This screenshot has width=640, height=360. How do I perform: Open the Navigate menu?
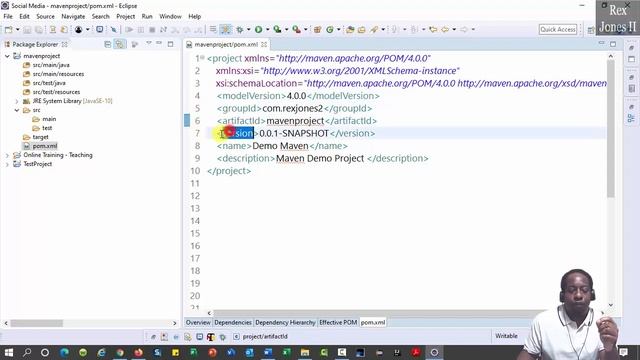(x=73, y=16)
